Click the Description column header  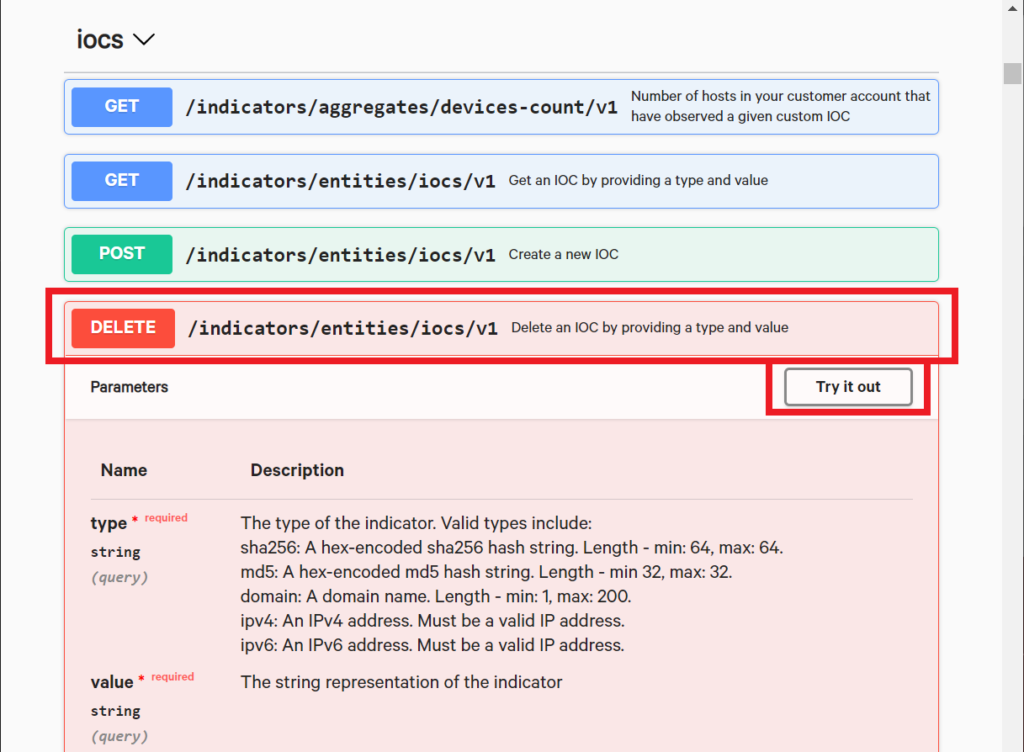point(297,470)
